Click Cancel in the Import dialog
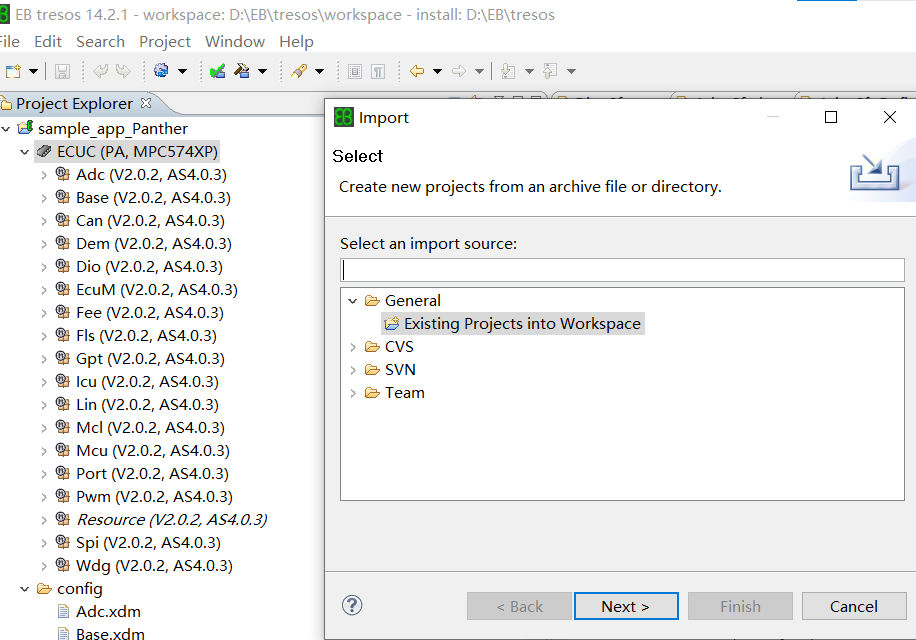The image size is (916, 640). [x=853, y=606]
